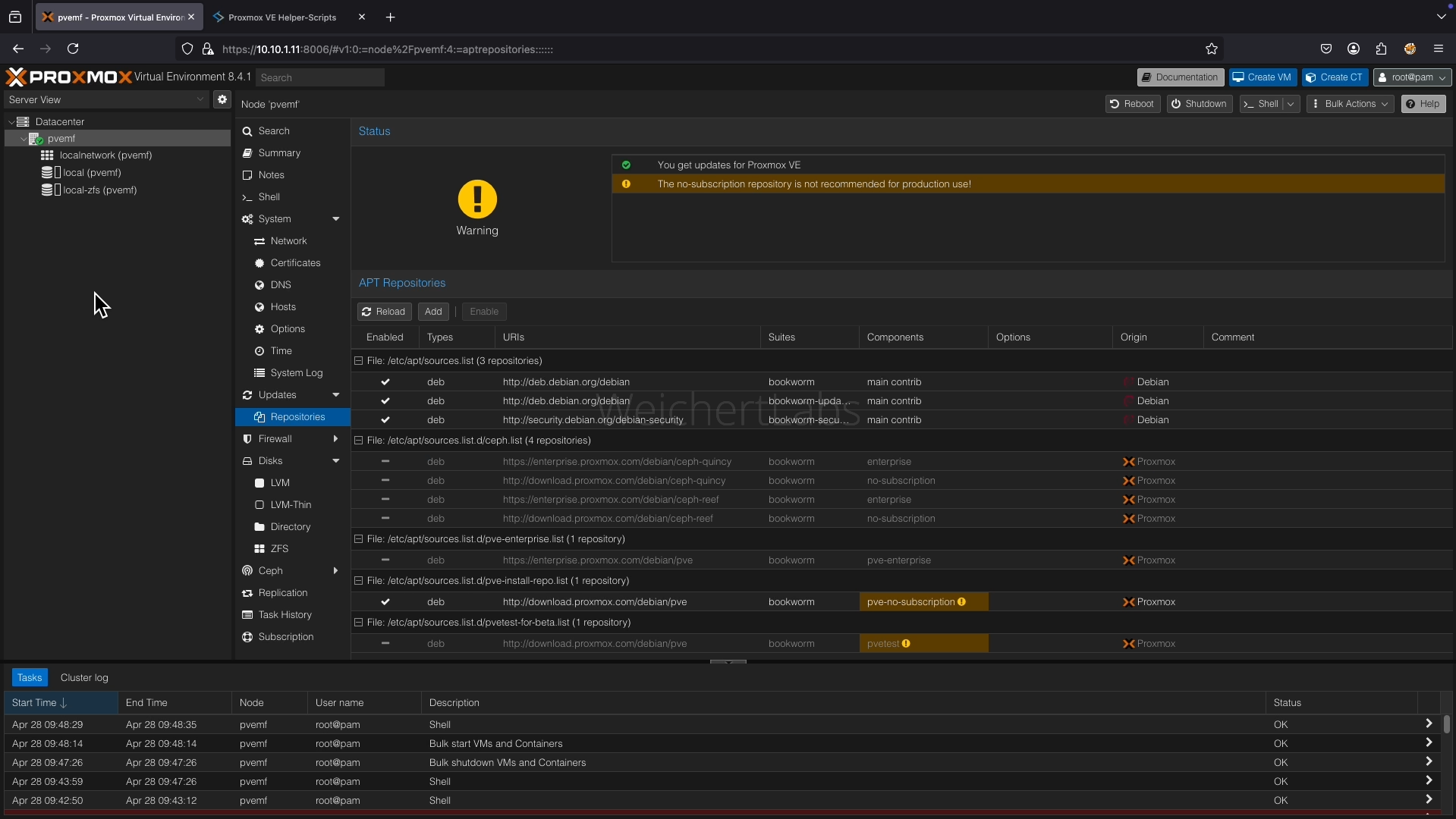
Task: Open Task History in node menu
Action: point(285,615)
